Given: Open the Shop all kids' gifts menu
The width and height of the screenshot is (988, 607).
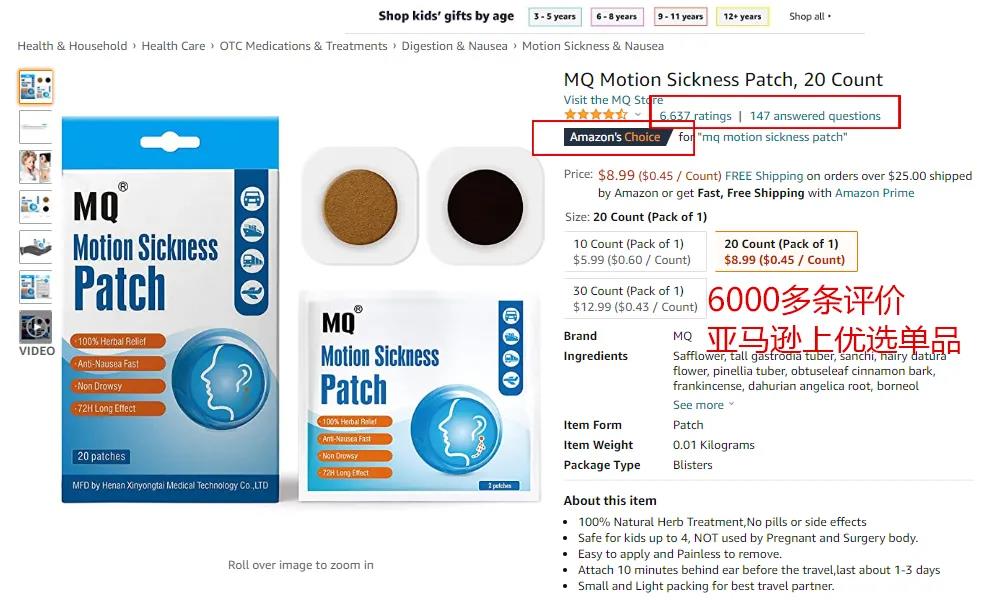Looking at the screenshot, I should pyautogui.click(x=810, y=16).
